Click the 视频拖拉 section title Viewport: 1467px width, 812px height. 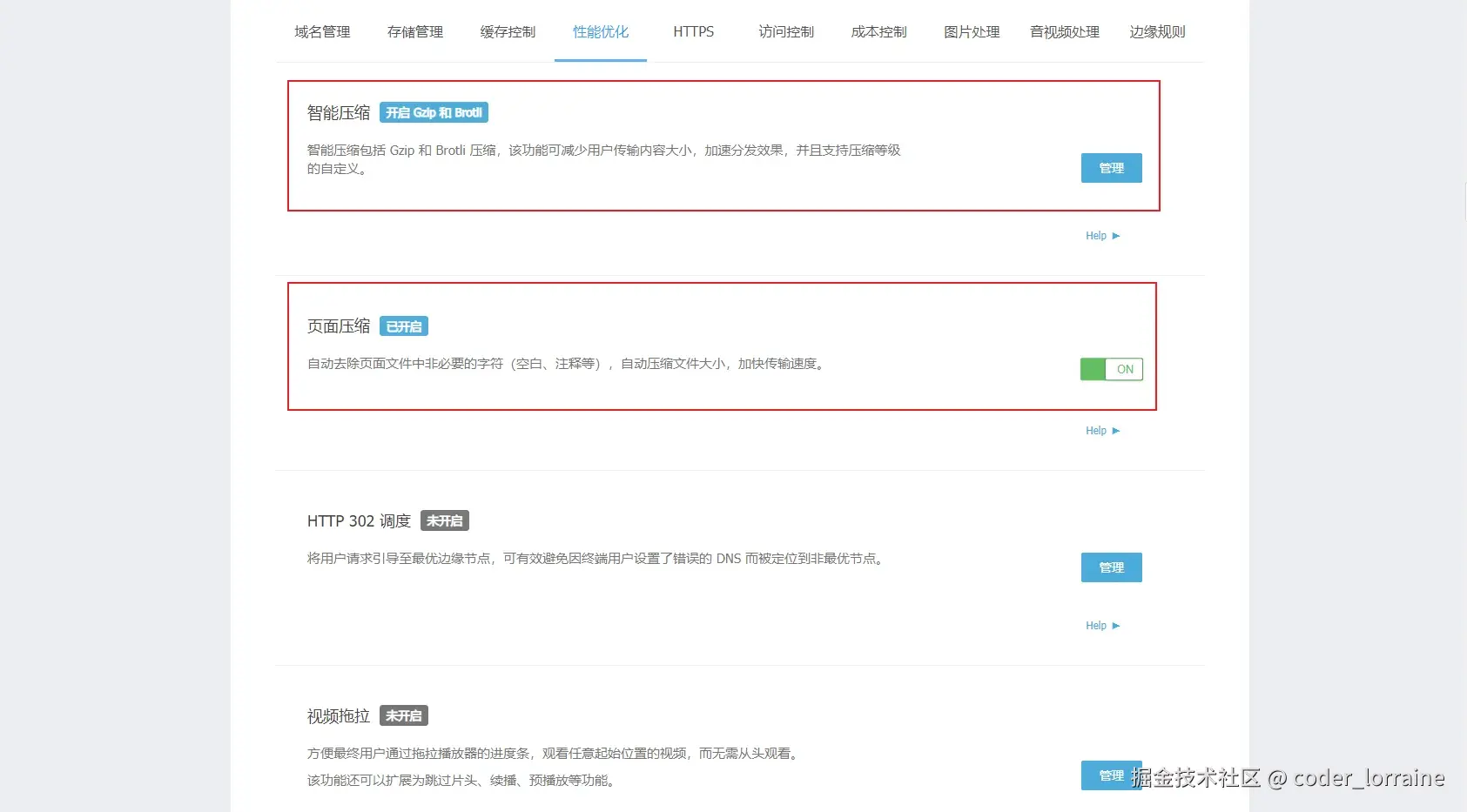(x=339, y=715)
